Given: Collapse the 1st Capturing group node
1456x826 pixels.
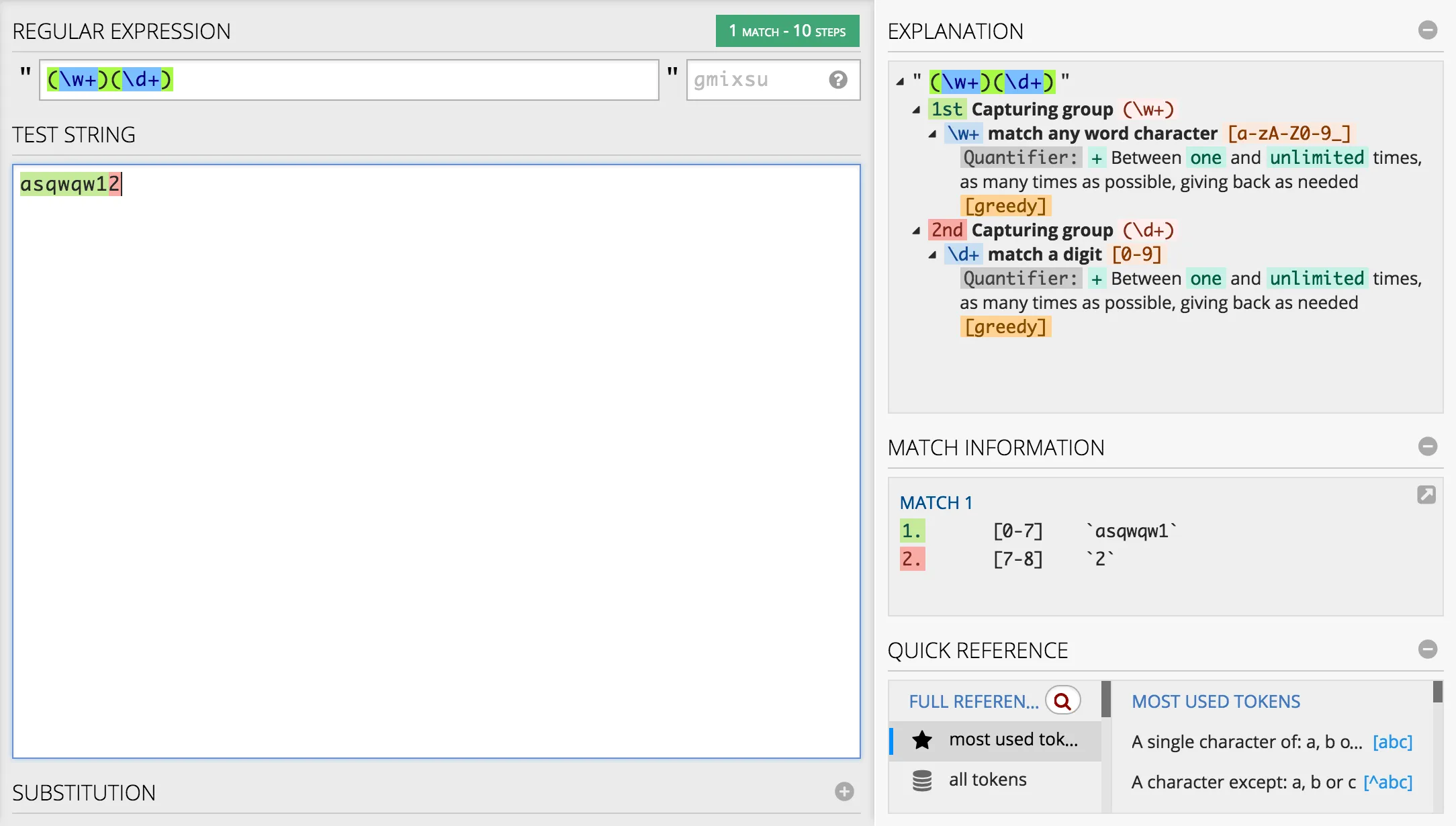Looking at the screenshot, I should 916,109.
